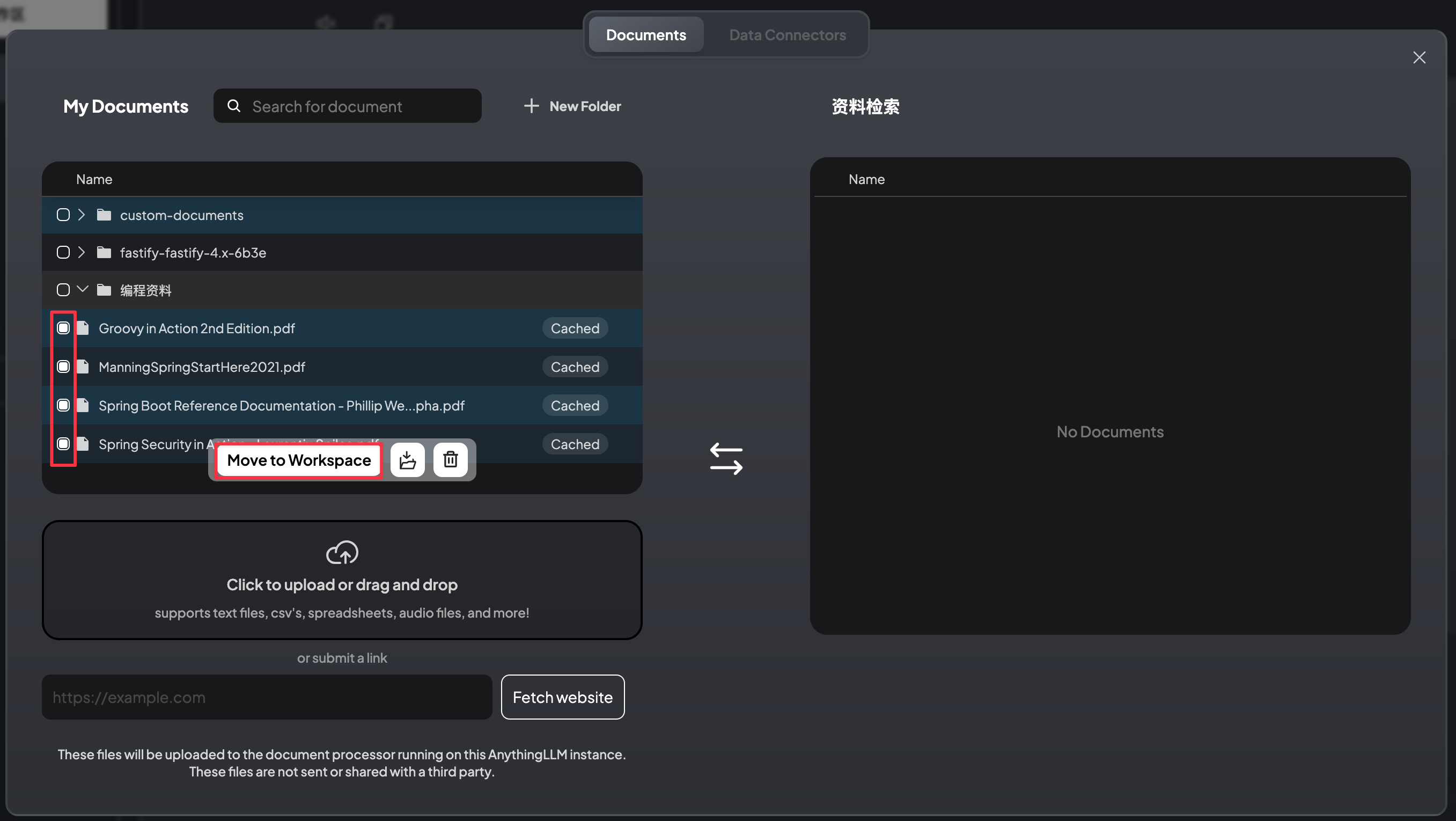Click file icon of Spring Security in Action
Viewport: 1456px width, 821px height.
[83, 444]
